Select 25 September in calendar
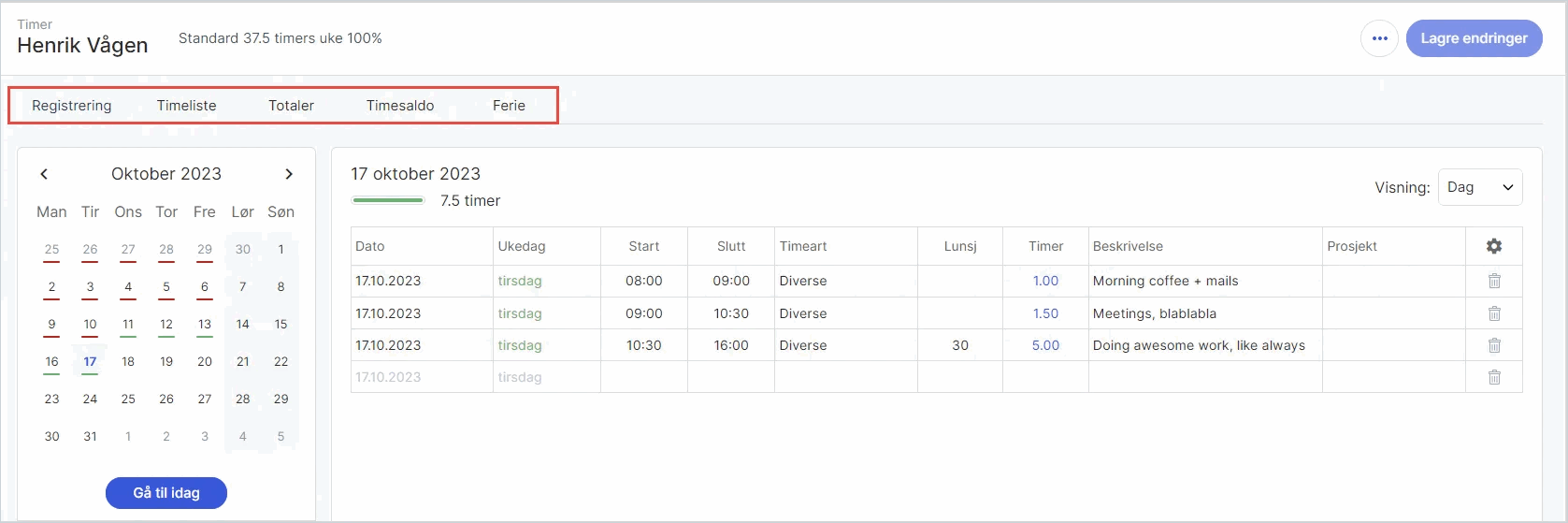1568x523 pixels. 51,250
